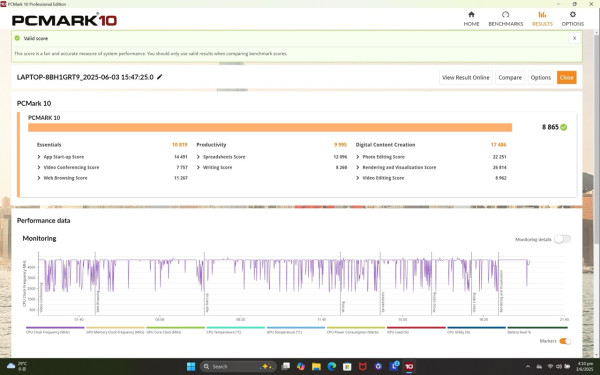Click the Compare button

(x=510, y=77)
